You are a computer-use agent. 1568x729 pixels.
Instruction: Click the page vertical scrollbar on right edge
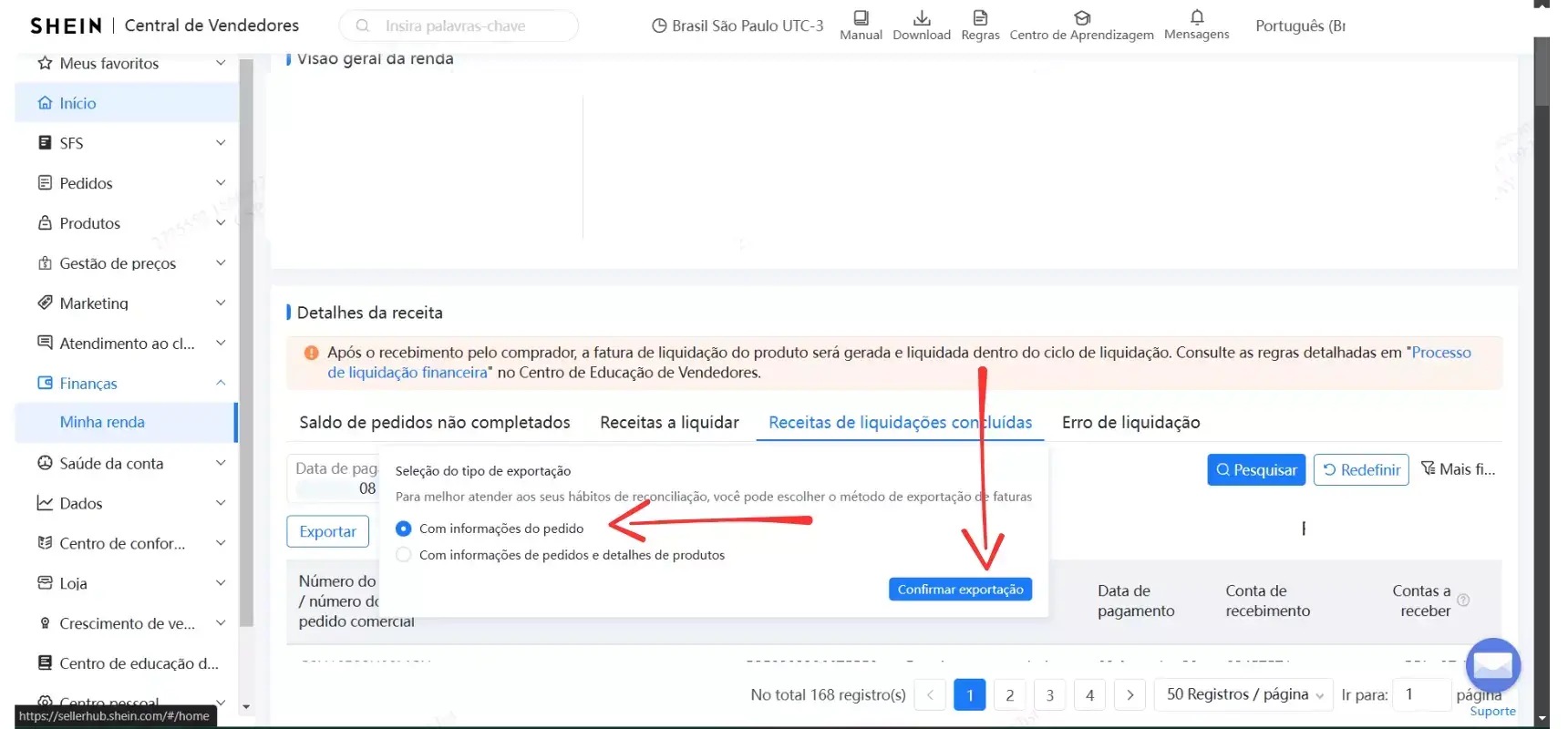tap(1542, 73)
